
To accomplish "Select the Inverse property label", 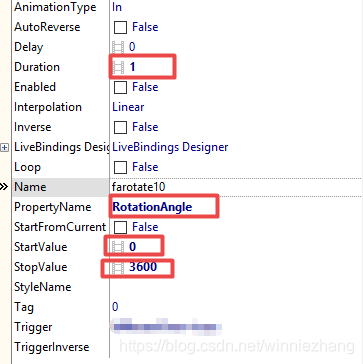I will [32, 127].
